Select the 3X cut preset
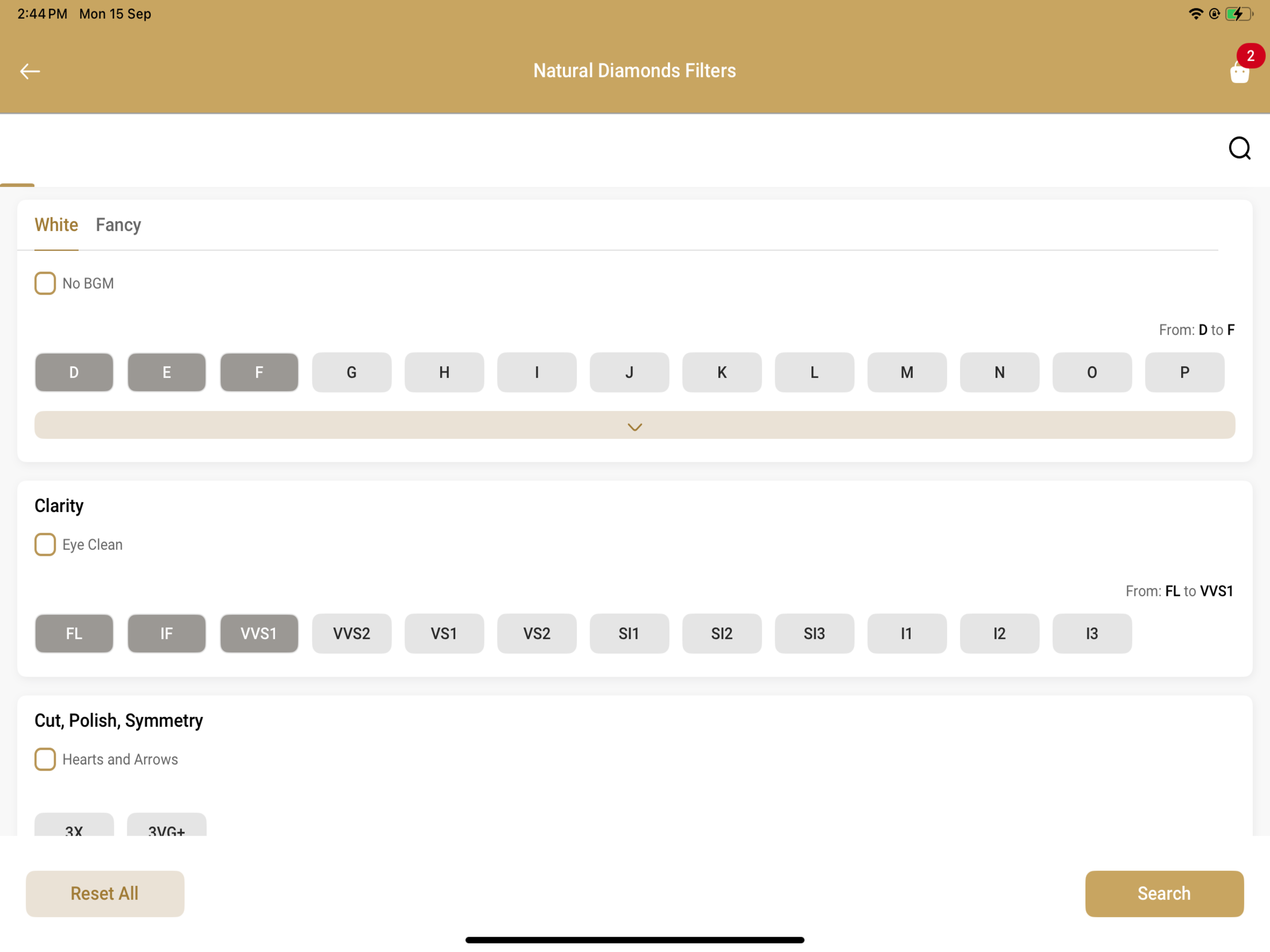The width and height of the screenshot is (1270, 952). pos(74,825)
